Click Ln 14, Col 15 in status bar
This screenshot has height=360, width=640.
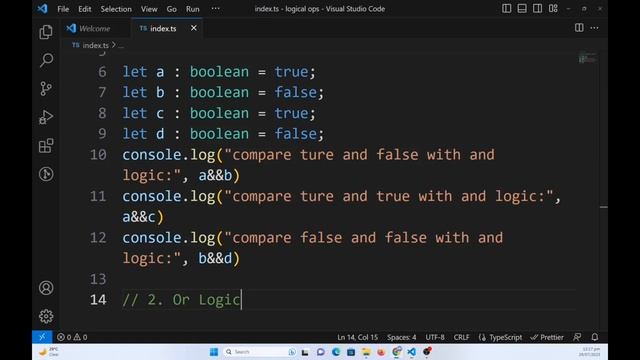(x=358, y=337)
